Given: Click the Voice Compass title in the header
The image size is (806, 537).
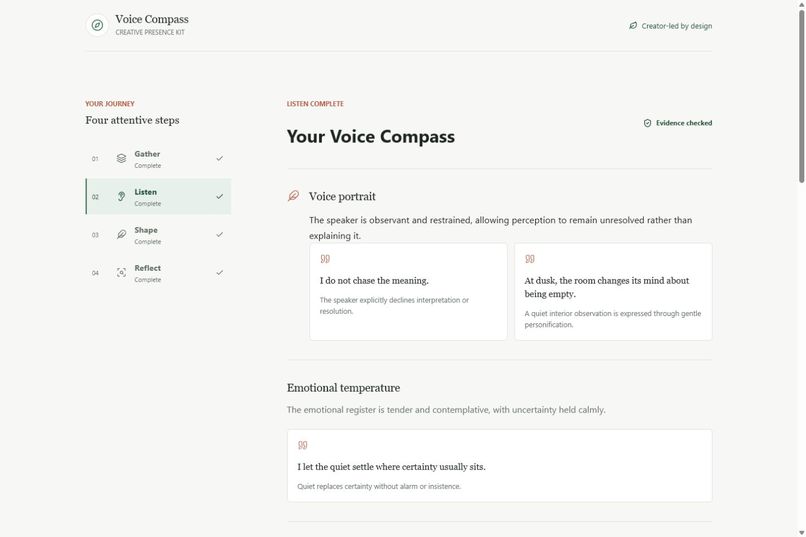Looking at the screenshot, I should tap(152, 19).
